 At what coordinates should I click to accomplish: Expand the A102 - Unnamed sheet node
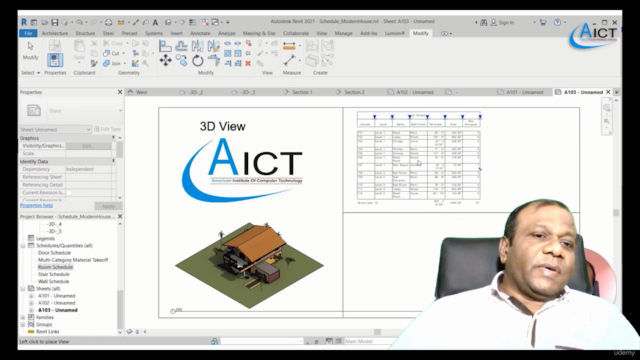pos(31,303)
